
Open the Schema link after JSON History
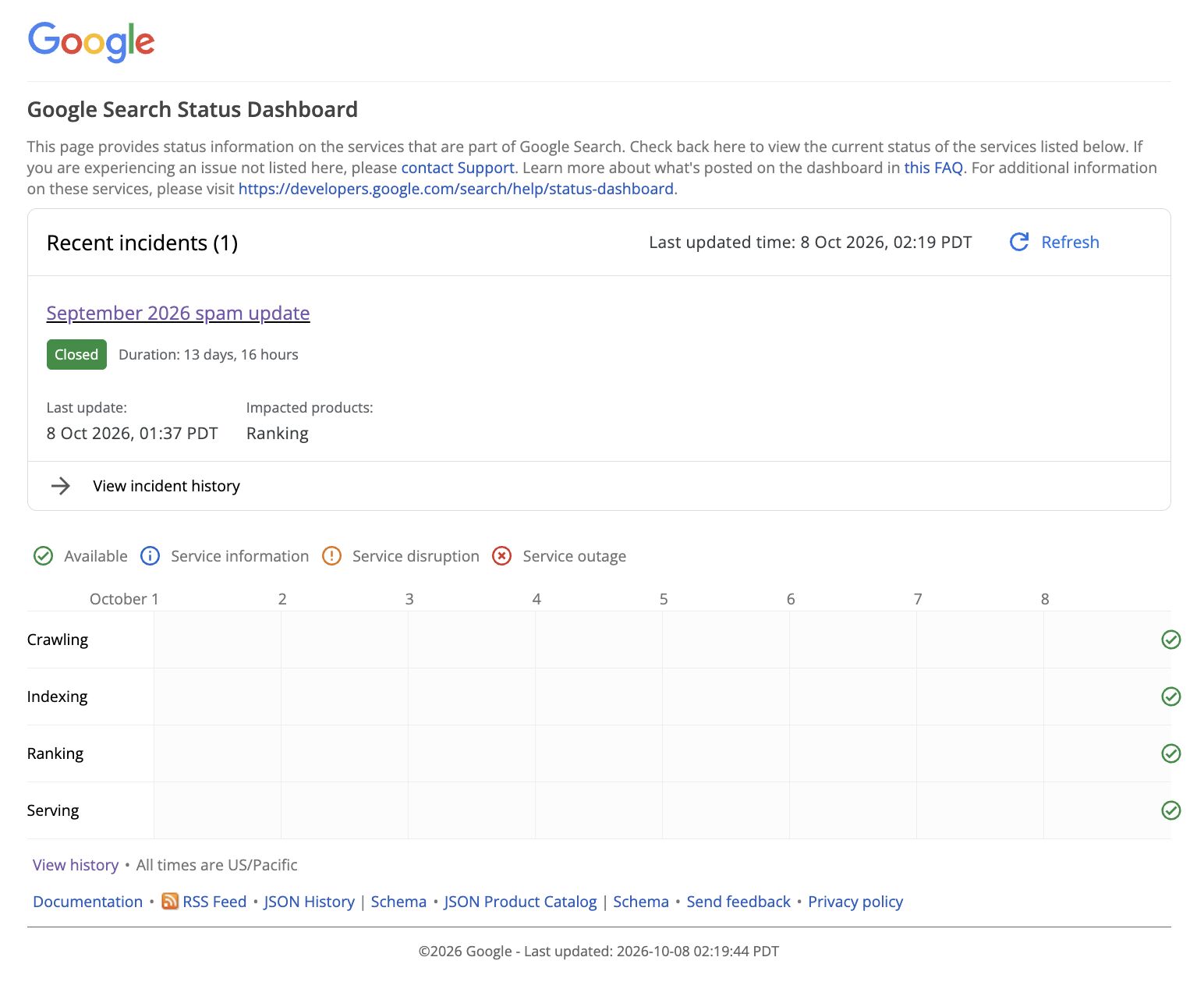click(x=398, y=902)
